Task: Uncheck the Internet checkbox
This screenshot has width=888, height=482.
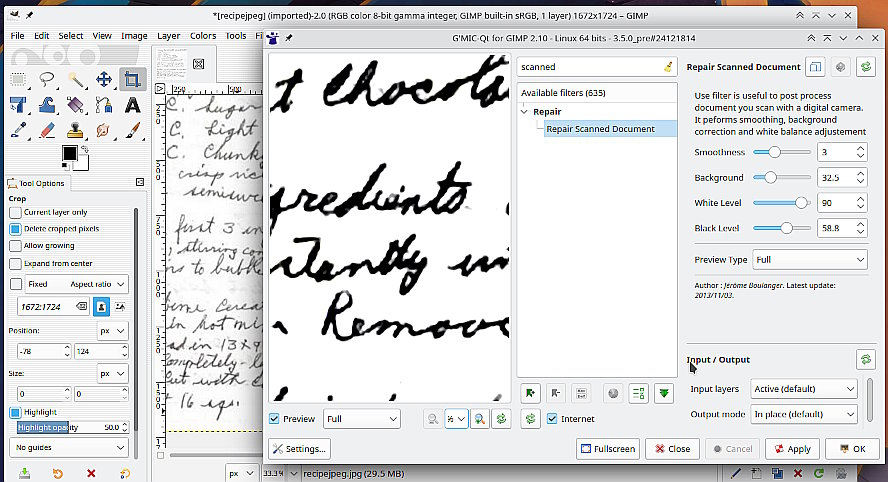Action: pyautogui.click(x=552, y=419)
